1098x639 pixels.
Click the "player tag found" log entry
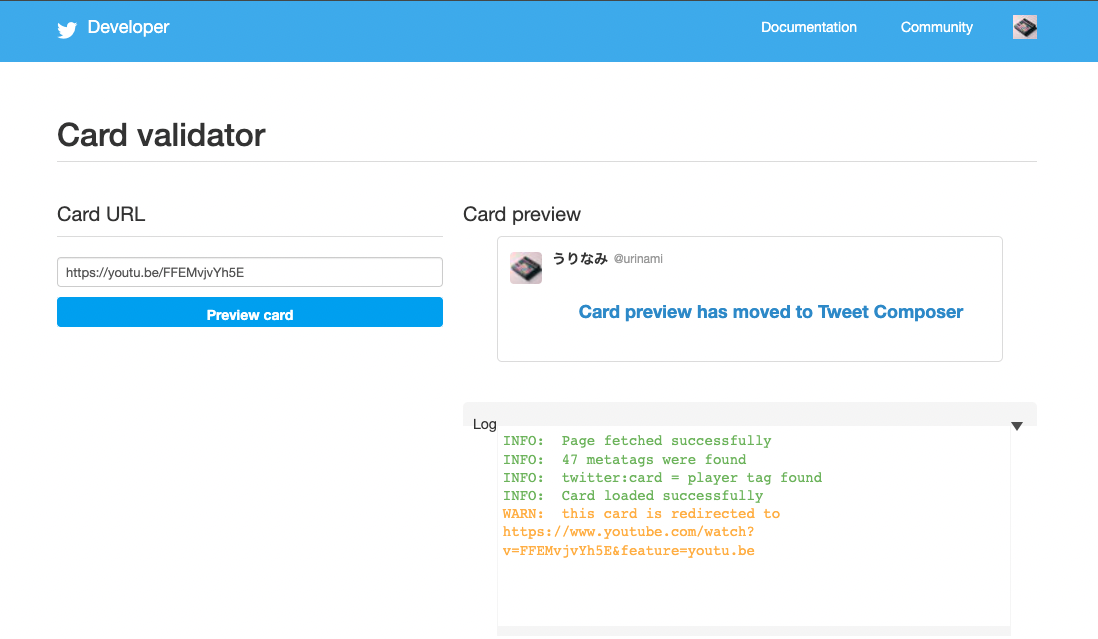(662, 478)
